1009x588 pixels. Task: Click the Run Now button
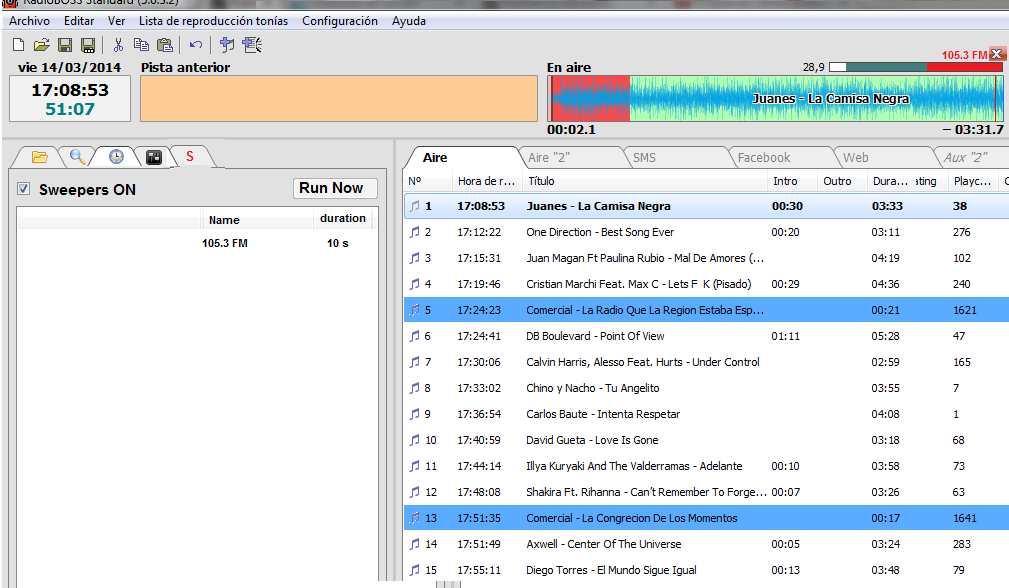[x=335, y=188]
